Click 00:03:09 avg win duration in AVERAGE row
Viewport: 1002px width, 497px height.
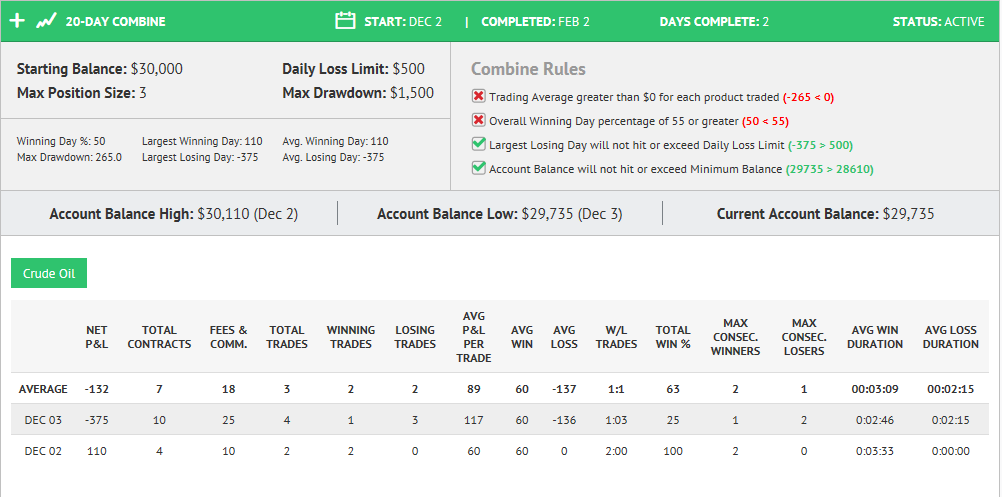tap(876, 389)
